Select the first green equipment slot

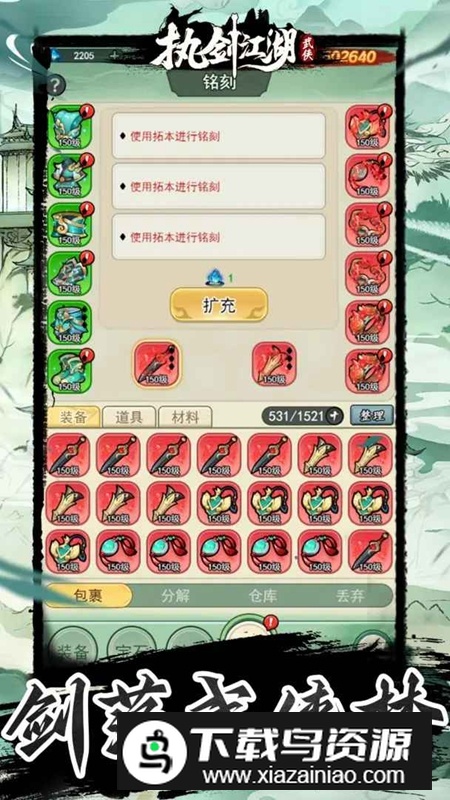click(69, 128)
